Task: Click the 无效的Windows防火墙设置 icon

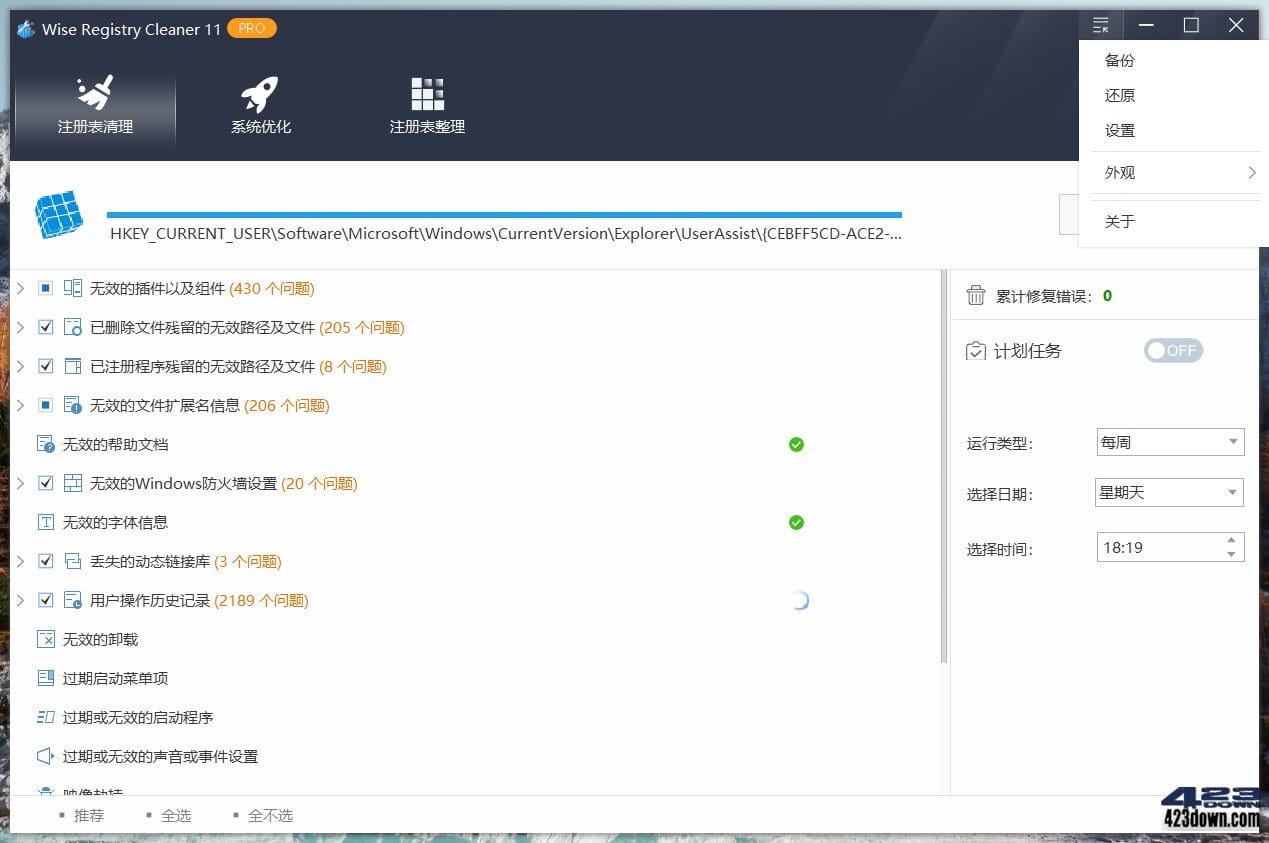Action: click(x=73, y=483)
